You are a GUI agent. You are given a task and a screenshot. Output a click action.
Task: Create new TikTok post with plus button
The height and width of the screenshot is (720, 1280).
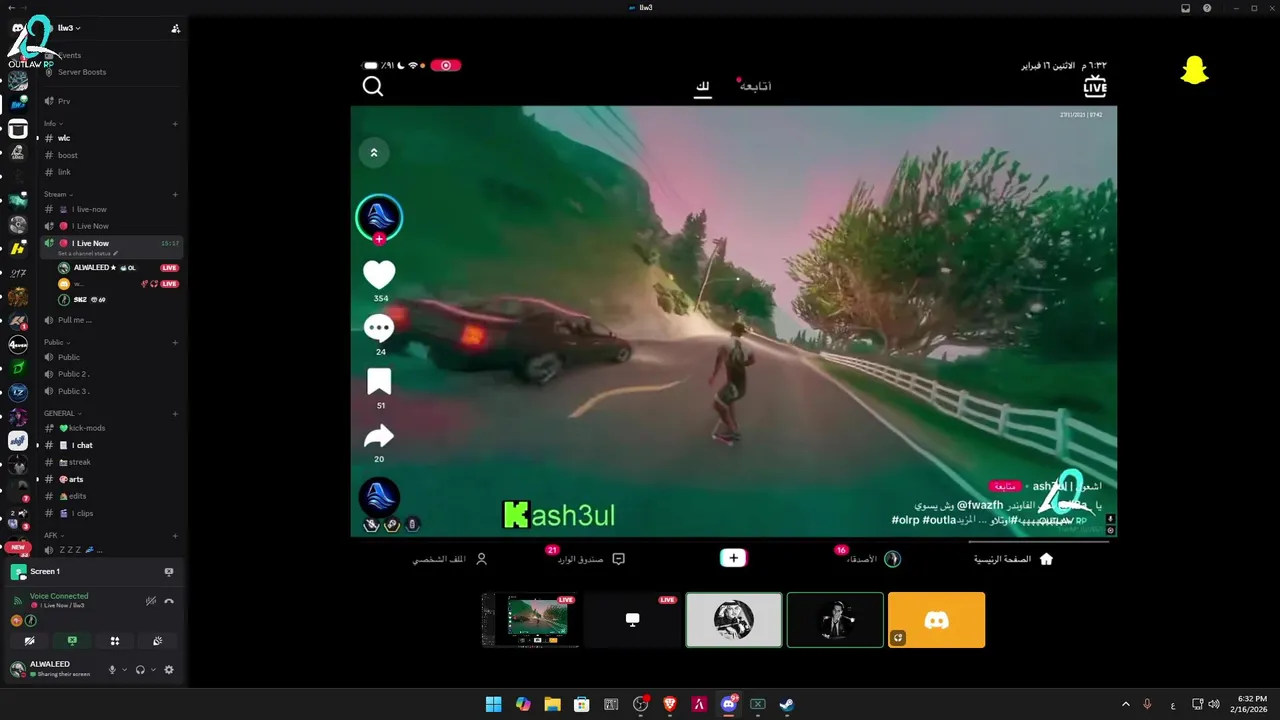pos(733,559)
